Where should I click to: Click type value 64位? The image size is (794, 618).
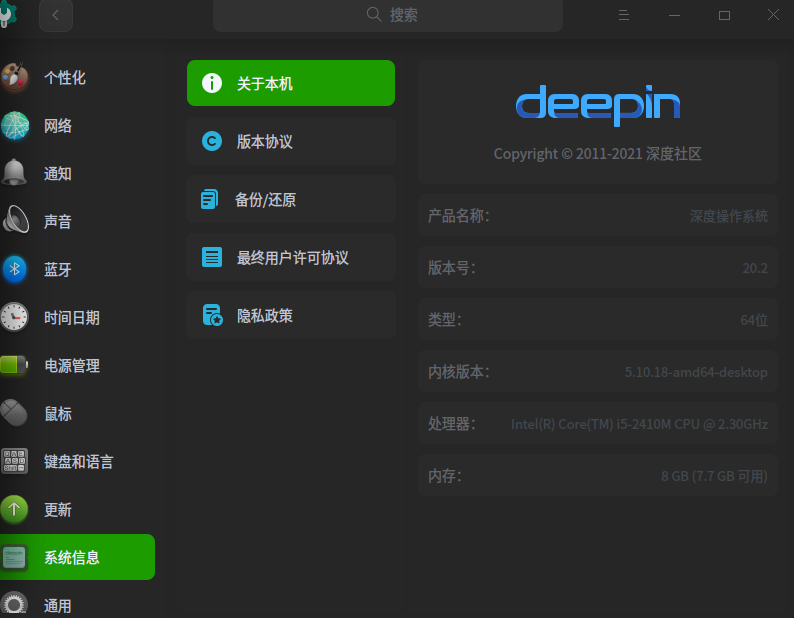pos(754,320)
